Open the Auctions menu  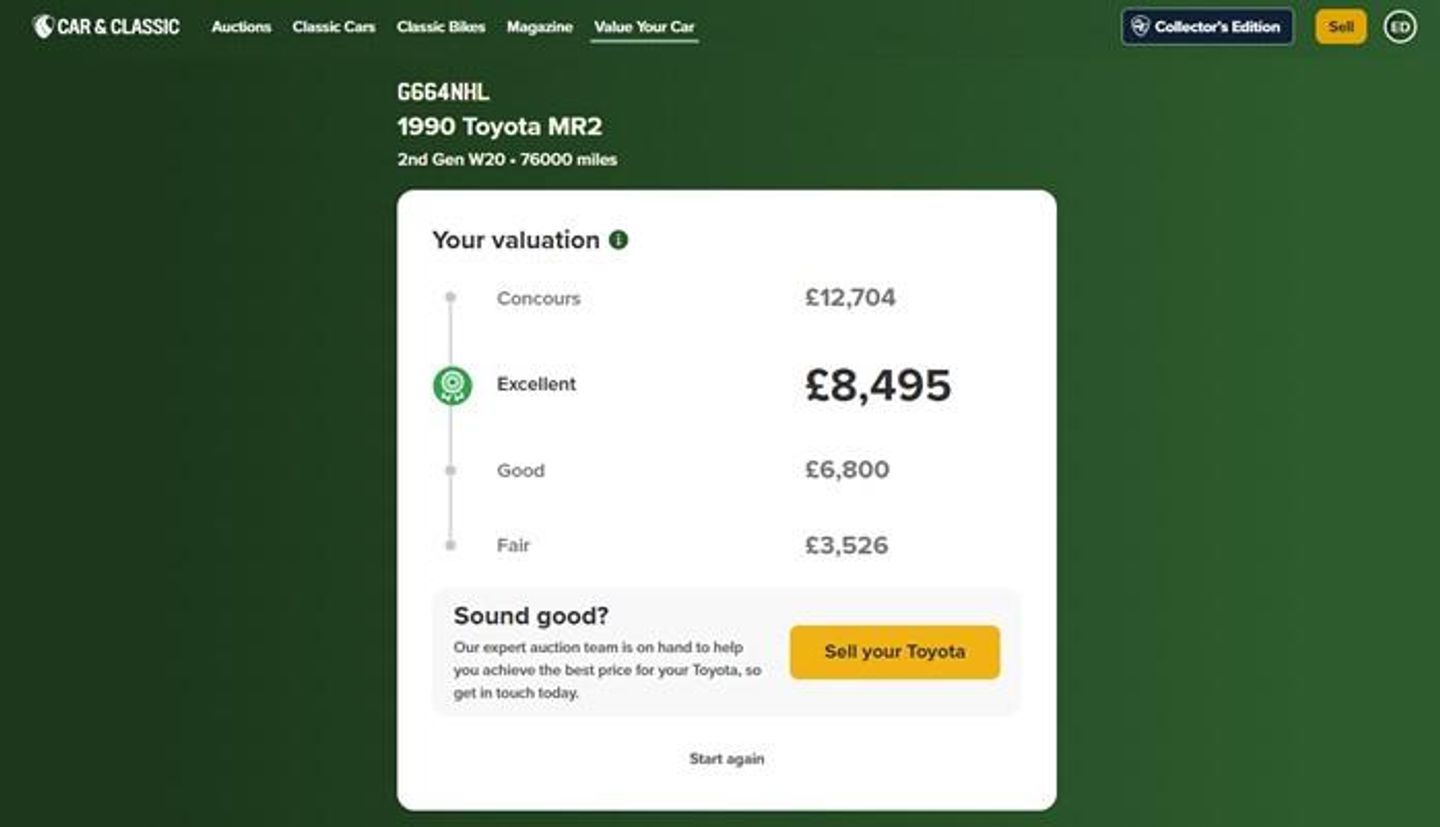tap(241, 27)
